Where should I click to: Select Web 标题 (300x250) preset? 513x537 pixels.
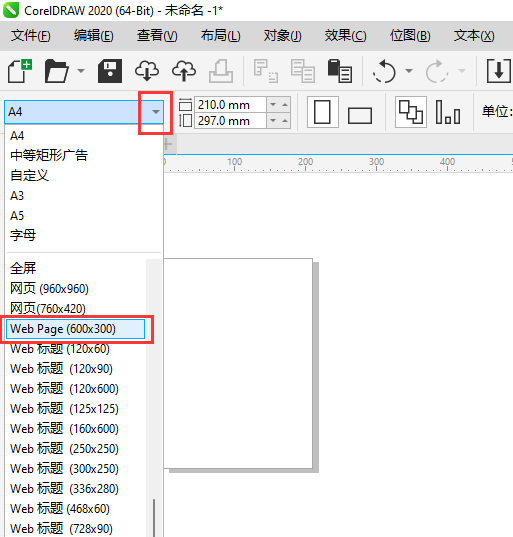(76, 469)
